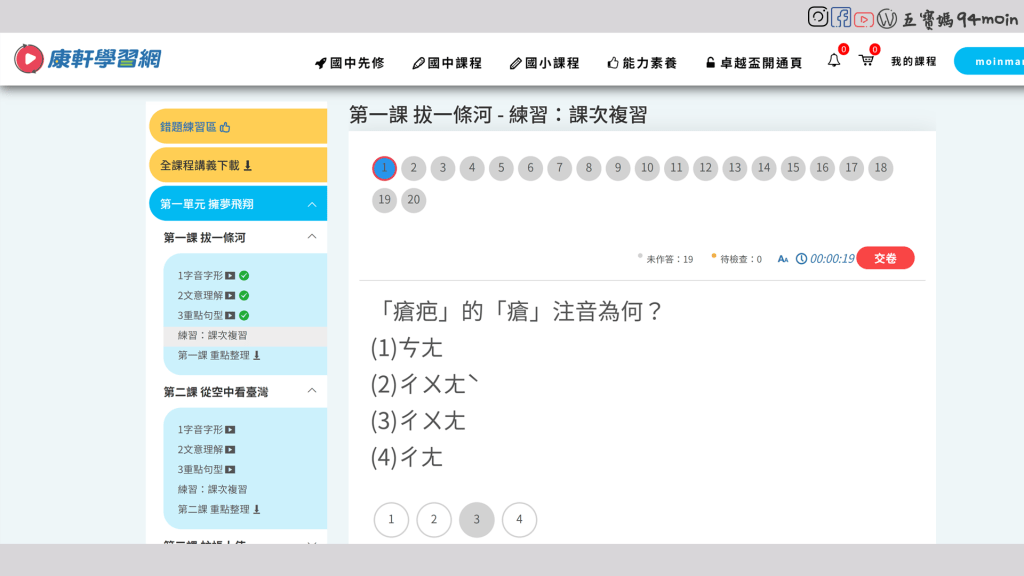Open the 國中課程 menu item
The width and height of the screenshot is (1024, 576).
447,63
